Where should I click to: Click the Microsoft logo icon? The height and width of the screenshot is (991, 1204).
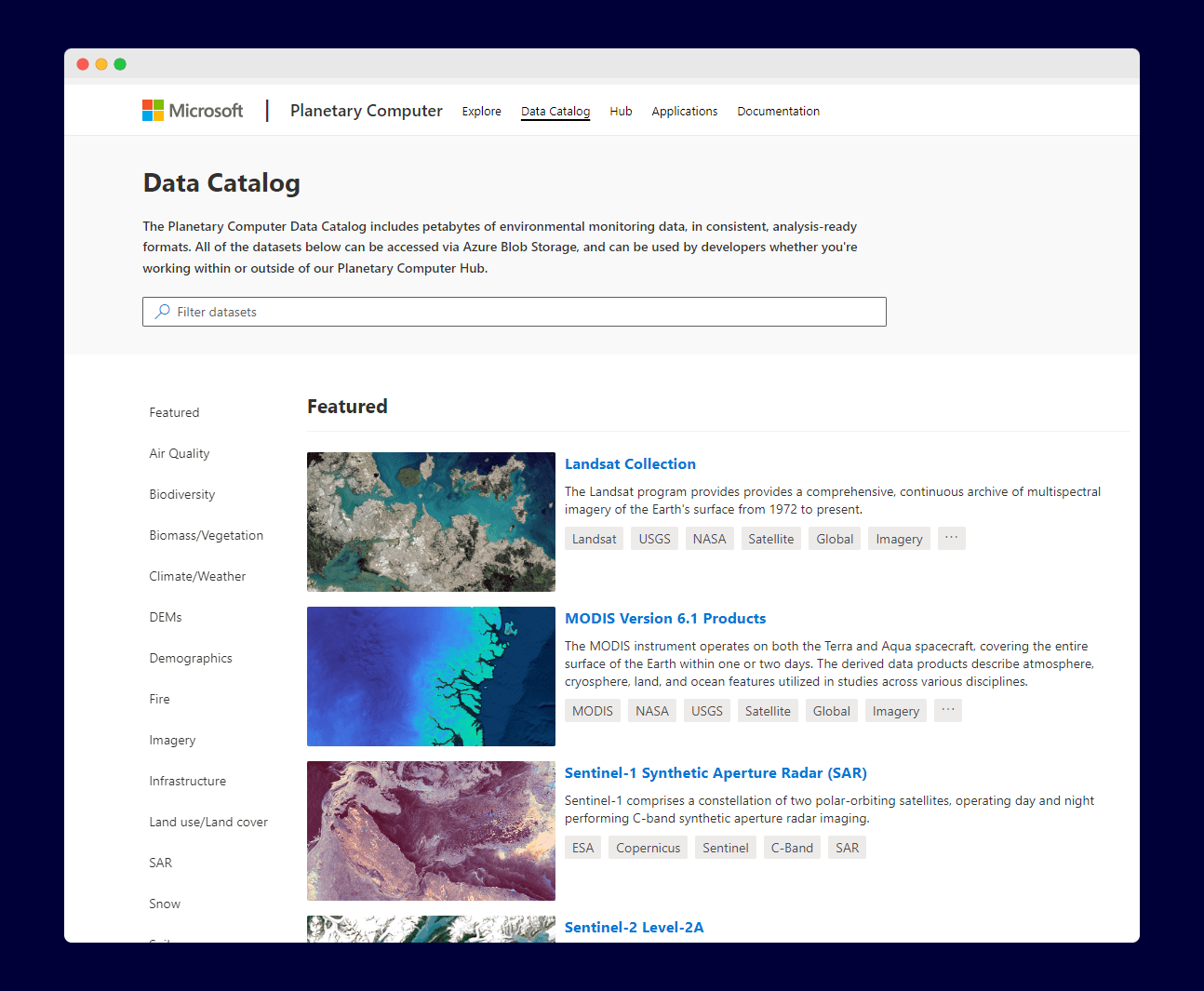151,110
